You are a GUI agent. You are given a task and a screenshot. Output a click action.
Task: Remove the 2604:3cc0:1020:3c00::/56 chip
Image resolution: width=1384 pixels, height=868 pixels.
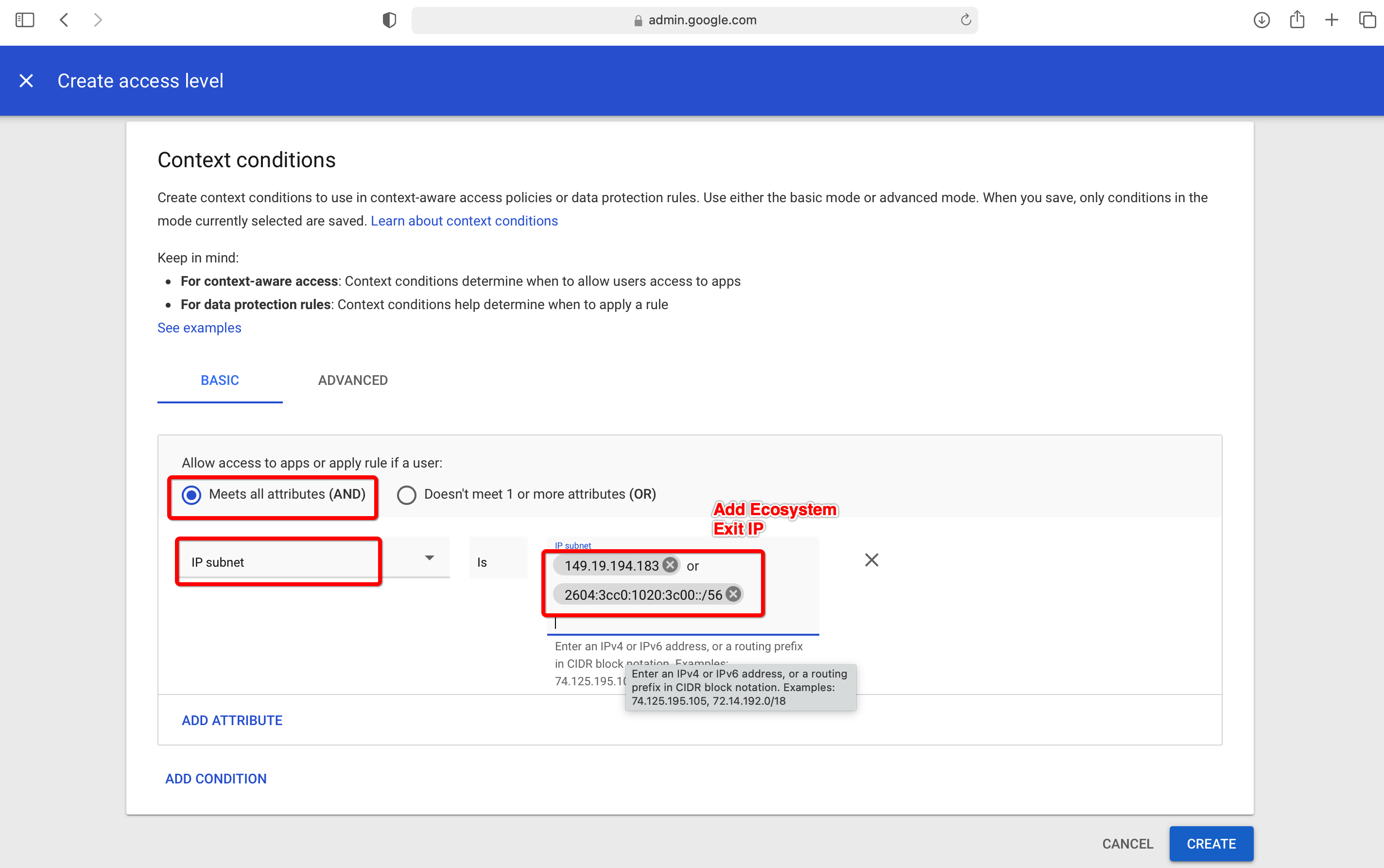tap(733, 594)
